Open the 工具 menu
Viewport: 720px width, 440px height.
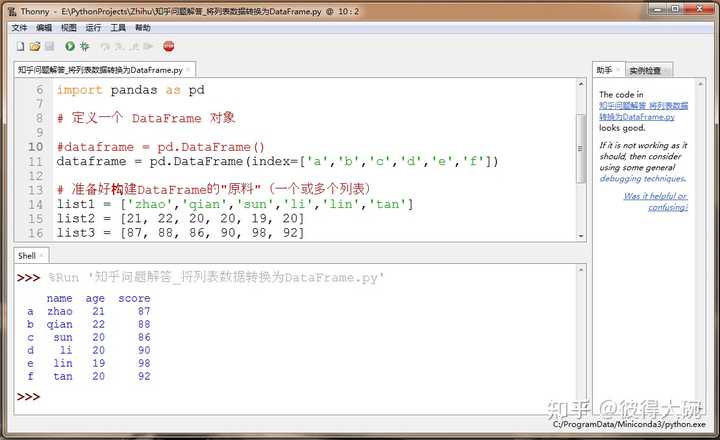pos(118,28)
